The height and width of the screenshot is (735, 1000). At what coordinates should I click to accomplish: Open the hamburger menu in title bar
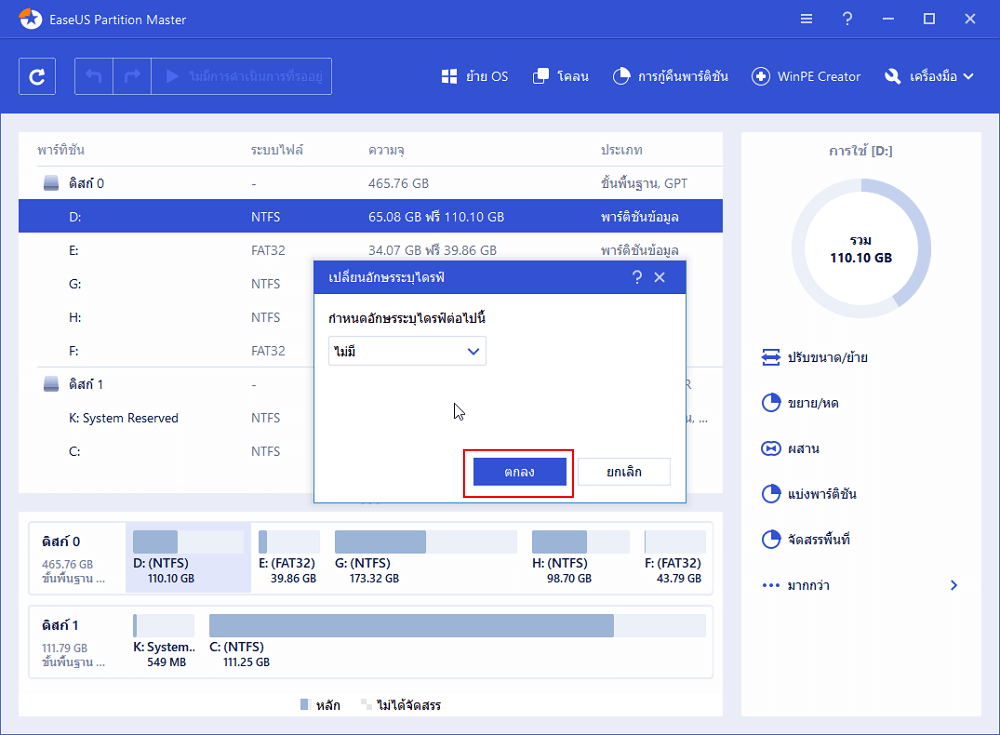[x=806, y=19]
